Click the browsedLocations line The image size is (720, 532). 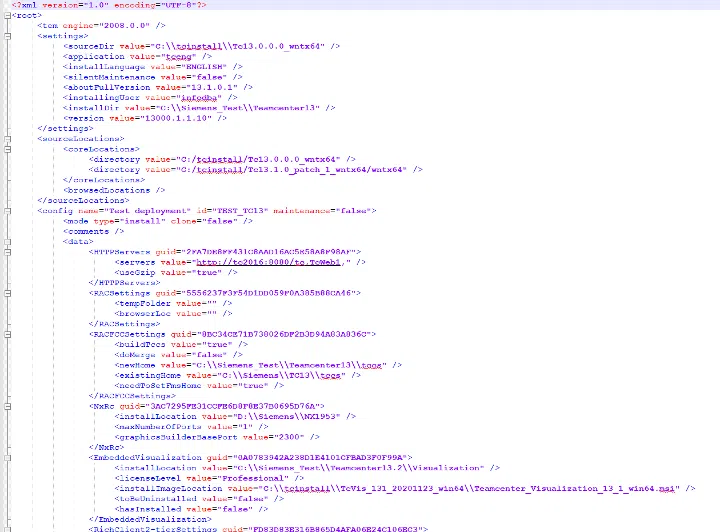114,190
